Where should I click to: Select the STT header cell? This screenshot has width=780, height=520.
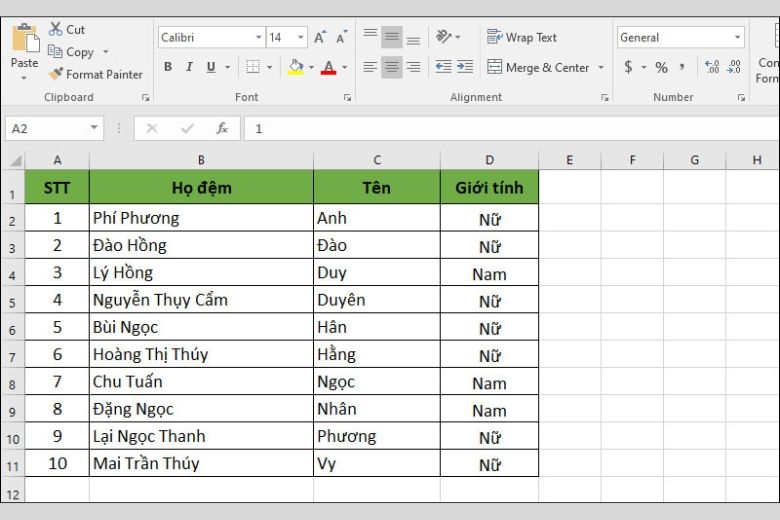(57, 187)
